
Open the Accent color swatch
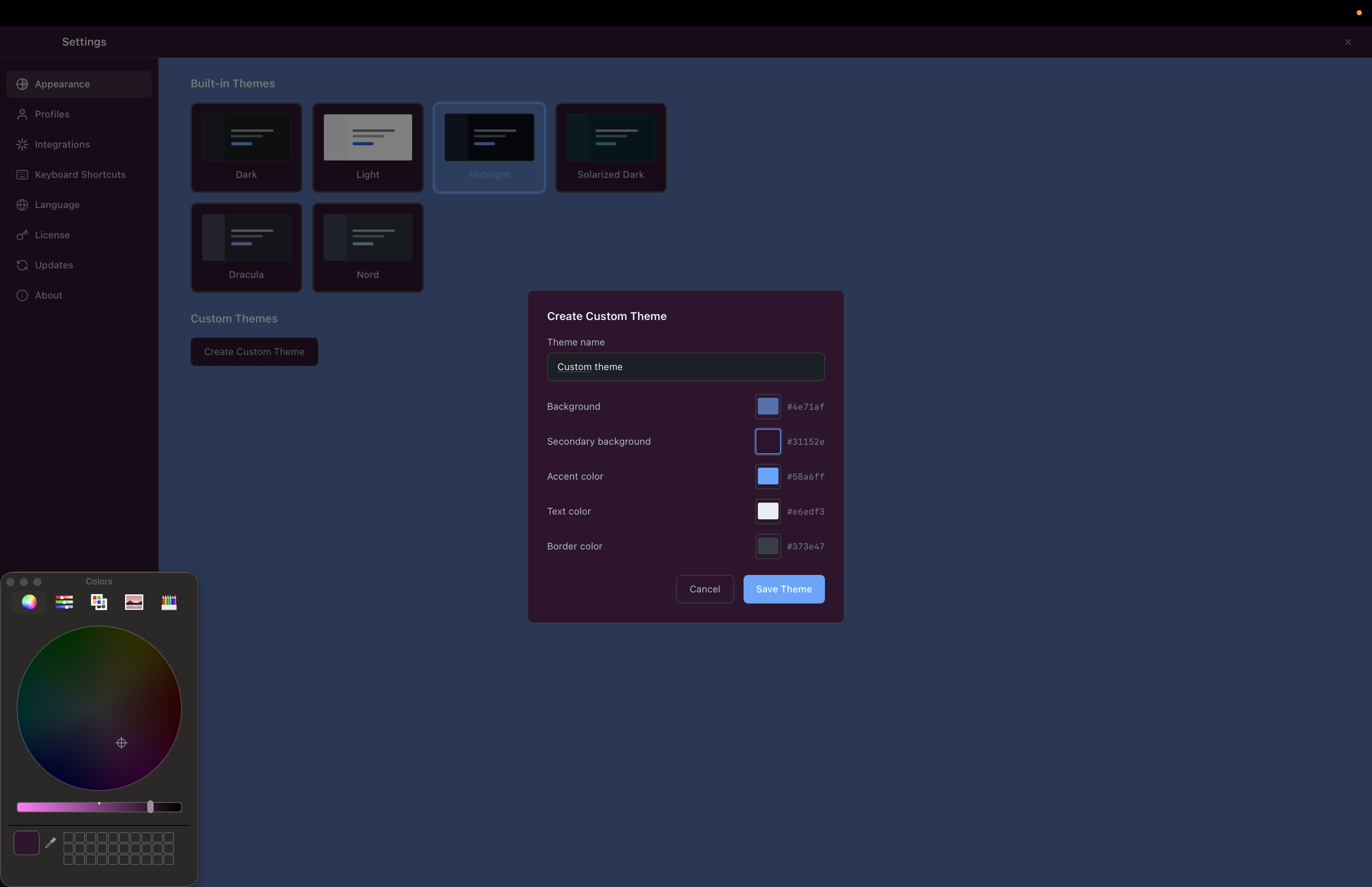[x=768, y=476]
